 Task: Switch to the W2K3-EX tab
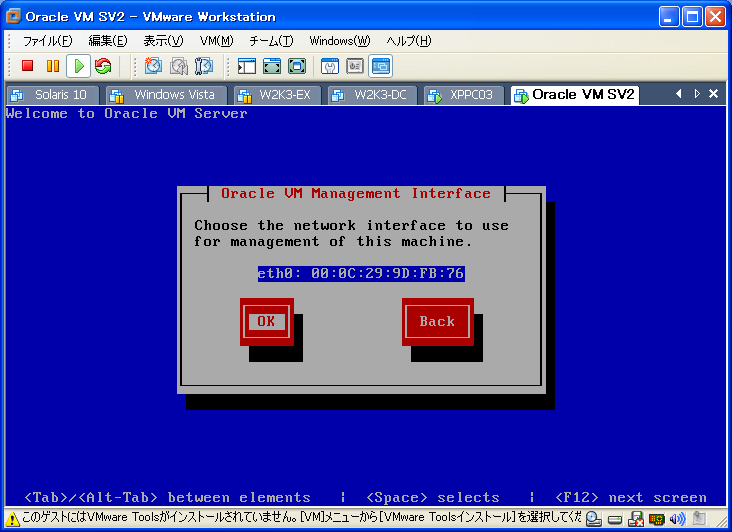[277, 95]
